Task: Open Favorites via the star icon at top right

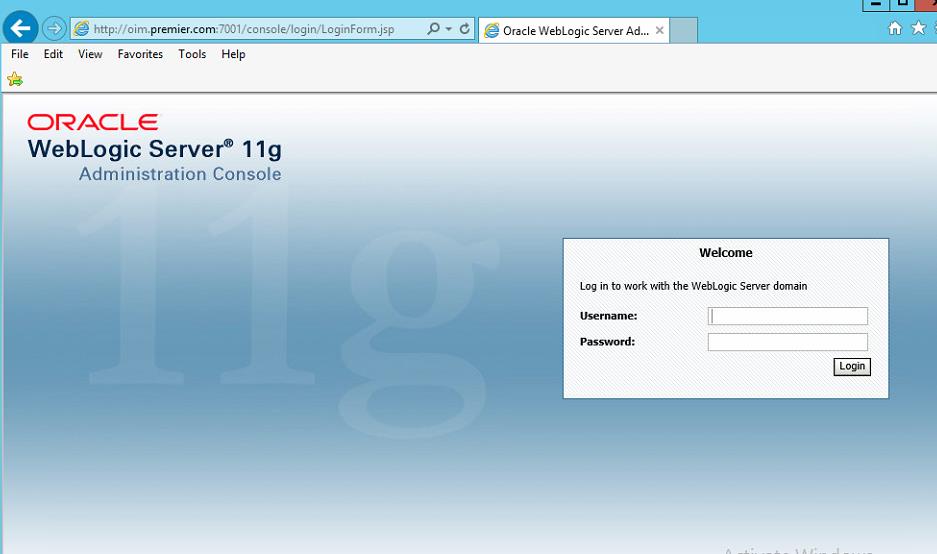Action: 918,28
